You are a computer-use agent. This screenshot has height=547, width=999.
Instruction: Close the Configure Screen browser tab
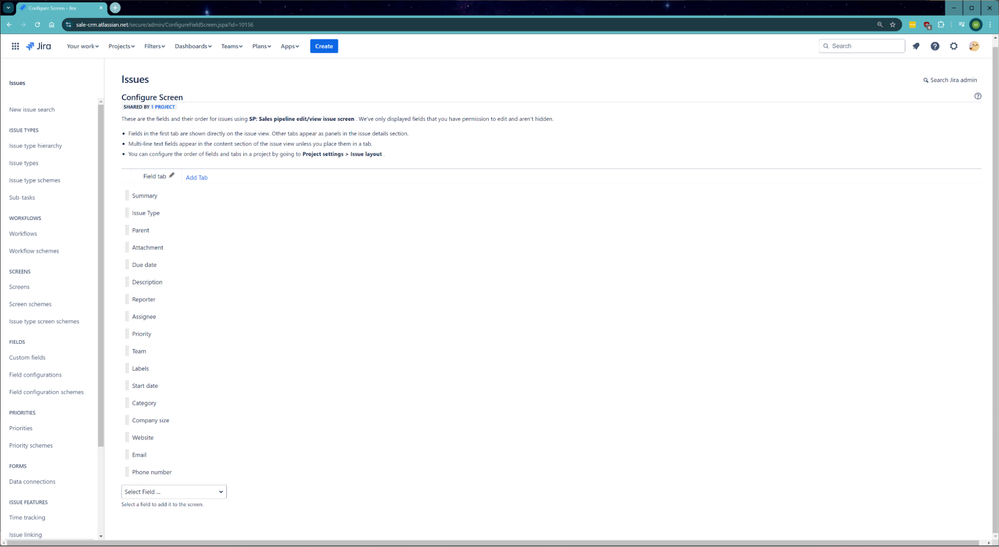coord(101,8)
